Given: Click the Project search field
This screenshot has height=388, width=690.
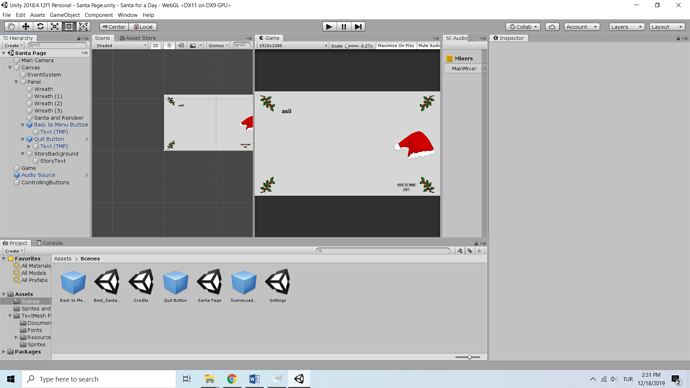Looking at the screenshot, I should pos(383,251).
